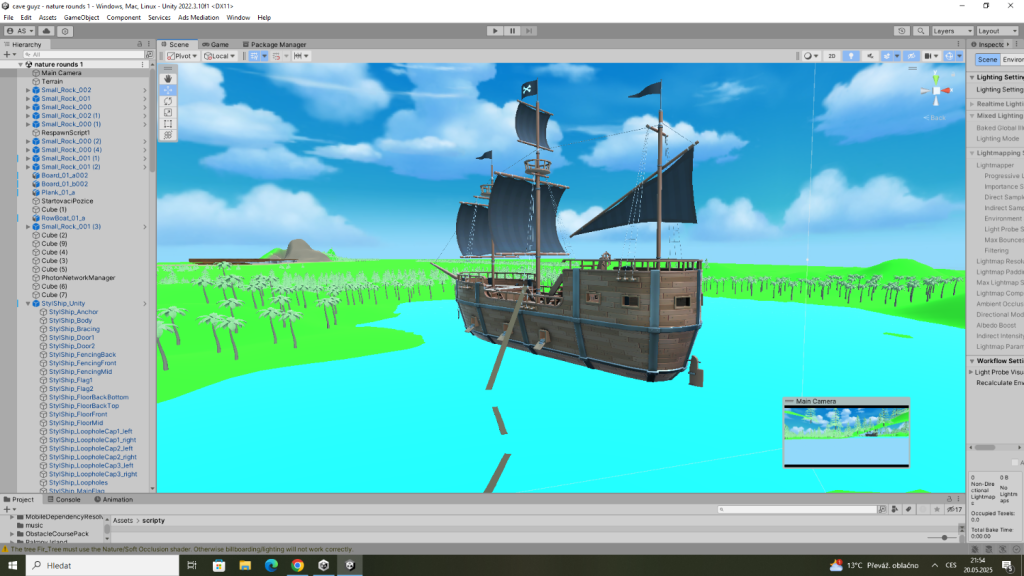The image size is (1024, 576).
Task: Toggle grid snapping button
Action: pyautogui.click(x=276, y=56)
